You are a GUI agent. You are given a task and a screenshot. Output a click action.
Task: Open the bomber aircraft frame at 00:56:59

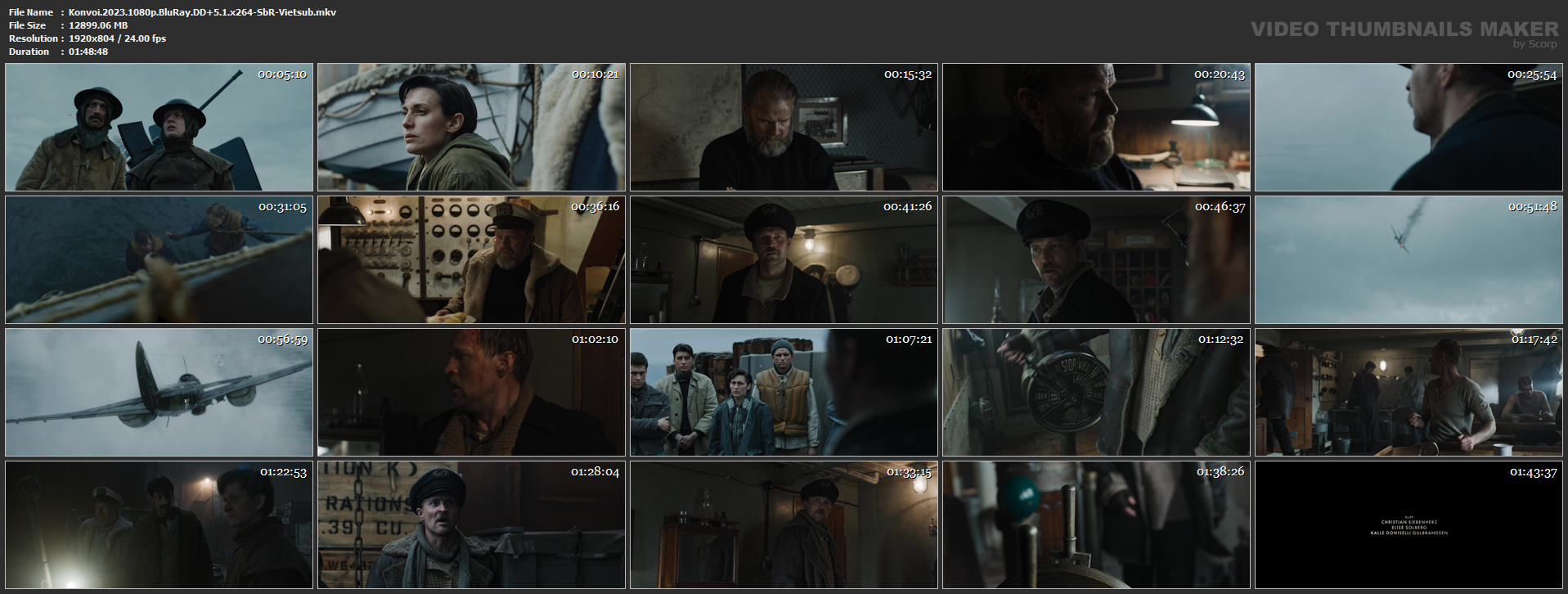pyautogui.click(x=159, y=393)
